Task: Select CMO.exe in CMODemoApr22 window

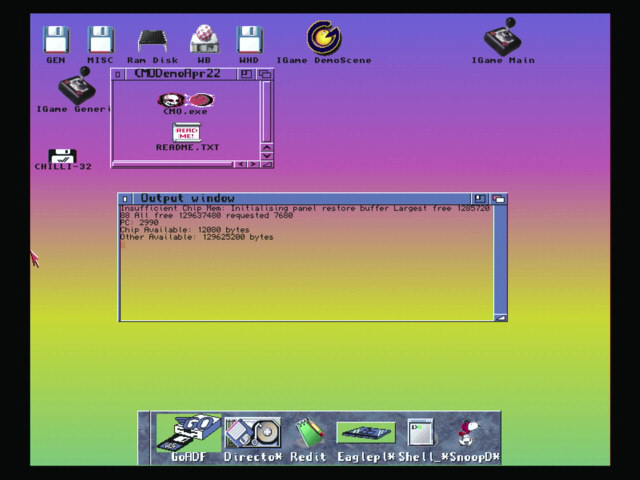Action: tap(186, 100)
